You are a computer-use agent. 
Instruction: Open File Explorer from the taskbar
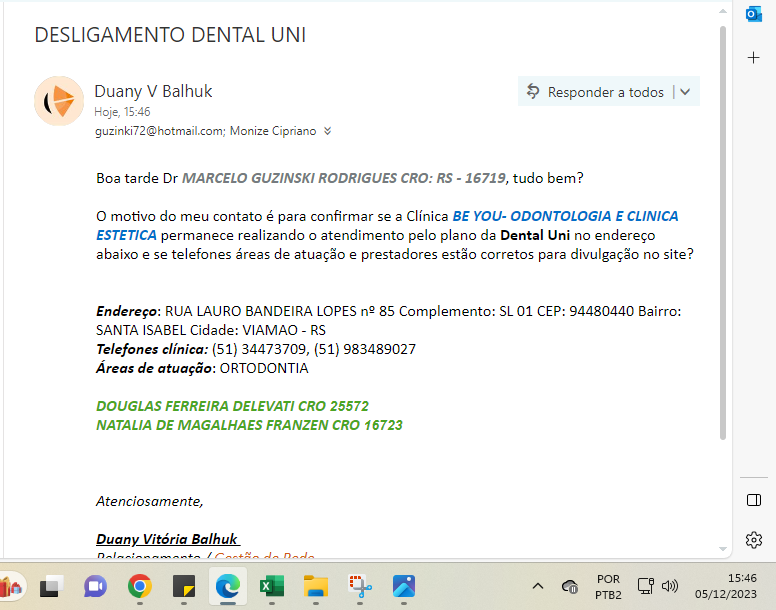click(x=316, y=586)
